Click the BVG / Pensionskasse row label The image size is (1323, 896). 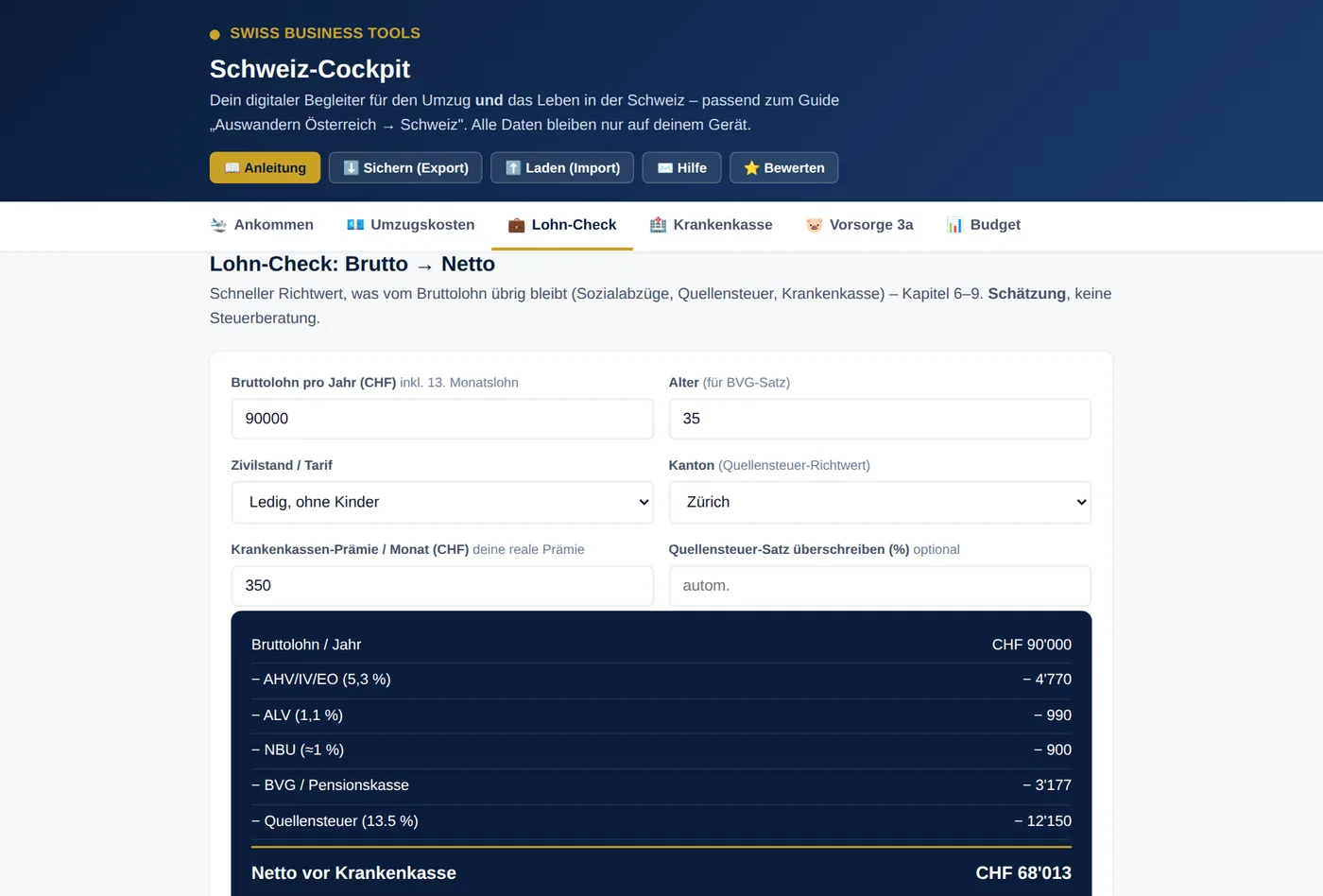330,785
